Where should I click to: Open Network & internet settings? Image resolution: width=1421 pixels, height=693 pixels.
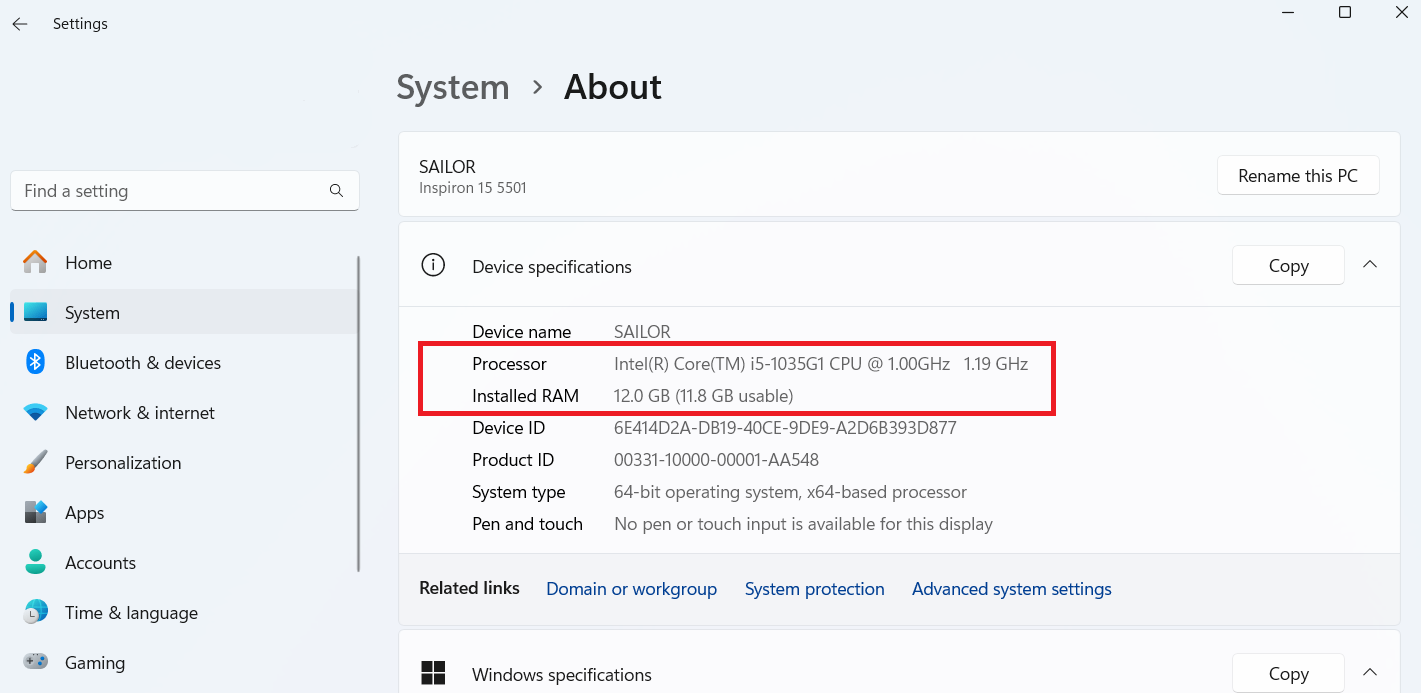pyautogui.click(x=184, y=412)
